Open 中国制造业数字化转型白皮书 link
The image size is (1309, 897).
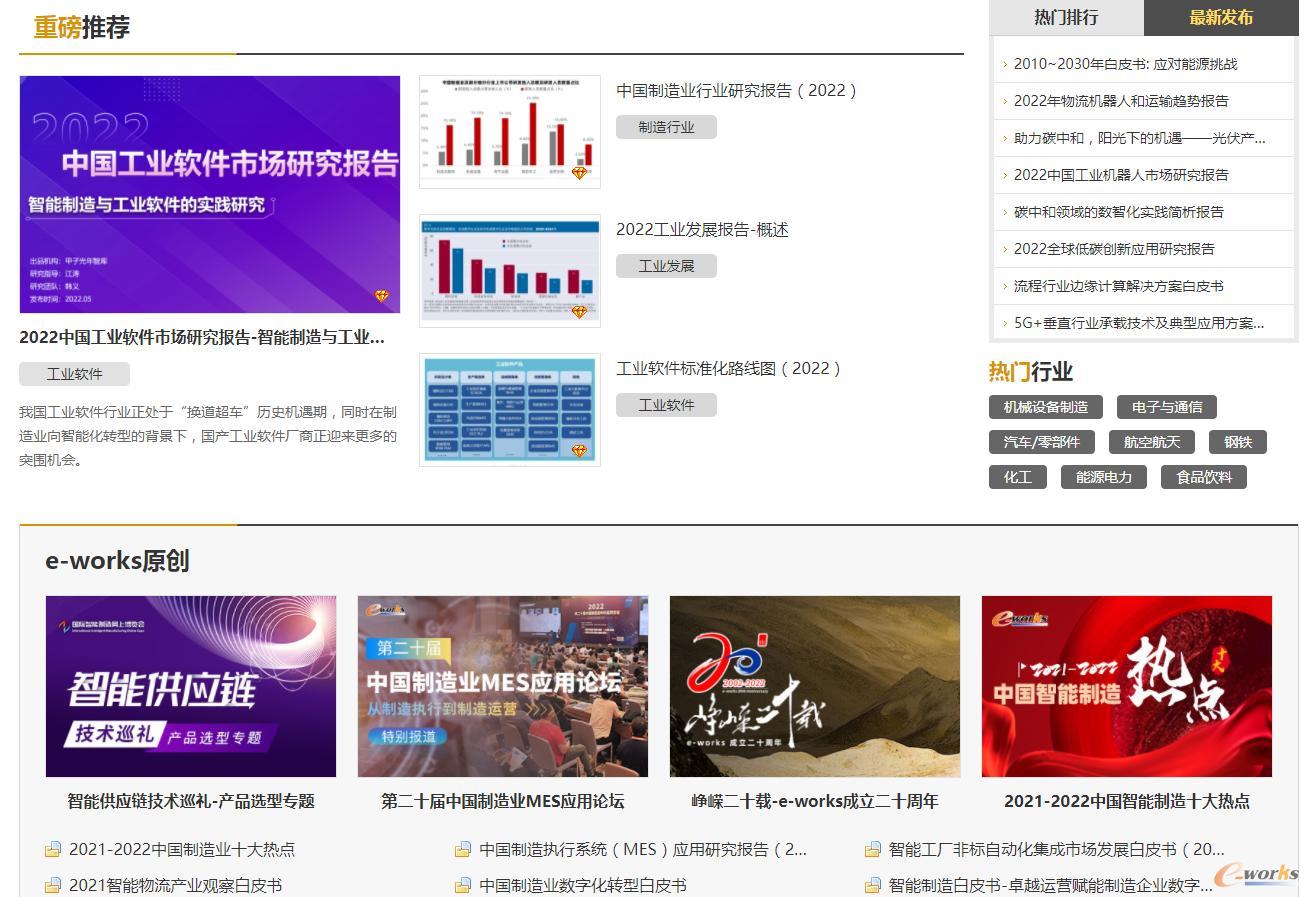(583, 886)
